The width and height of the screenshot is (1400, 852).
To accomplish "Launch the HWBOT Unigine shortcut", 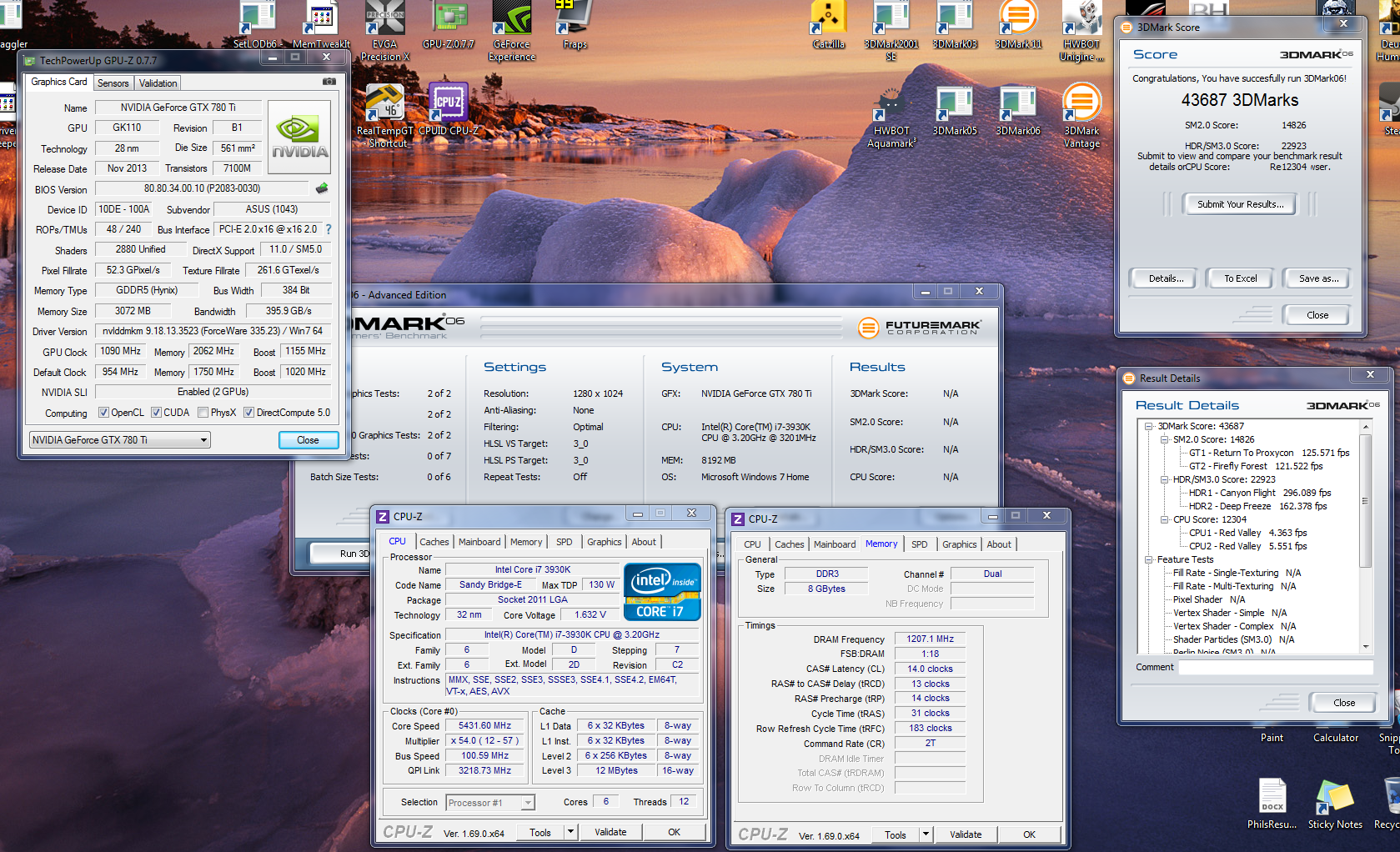I will 1081,31.
